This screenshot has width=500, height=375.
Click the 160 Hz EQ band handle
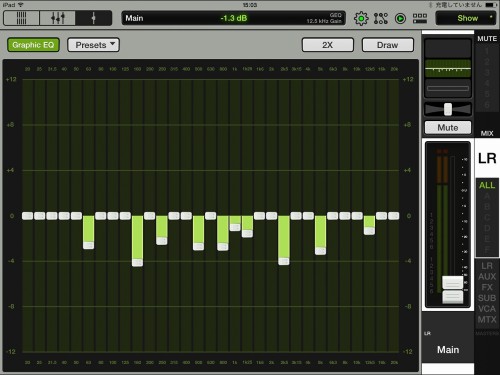(x=137, y=262)
